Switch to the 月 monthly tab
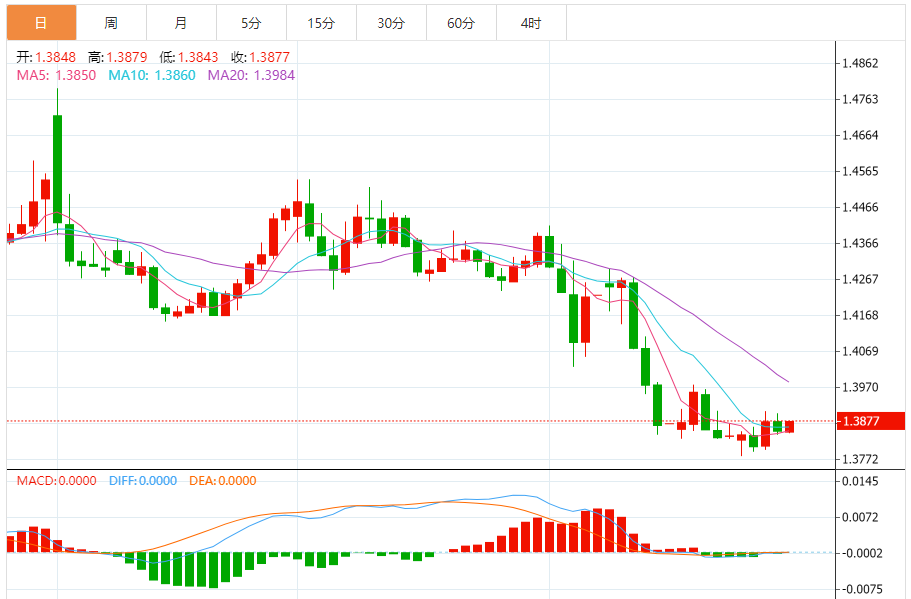This screenshot has width=911, height=599. [x=181, y=23]
